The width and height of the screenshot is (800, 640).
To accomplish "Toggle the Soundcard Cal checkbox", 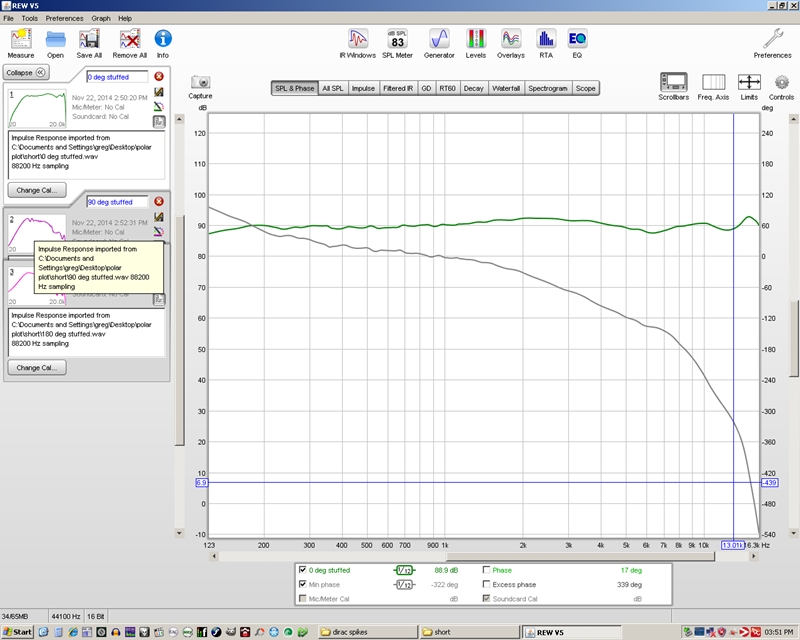I will (x=486, y=599).
